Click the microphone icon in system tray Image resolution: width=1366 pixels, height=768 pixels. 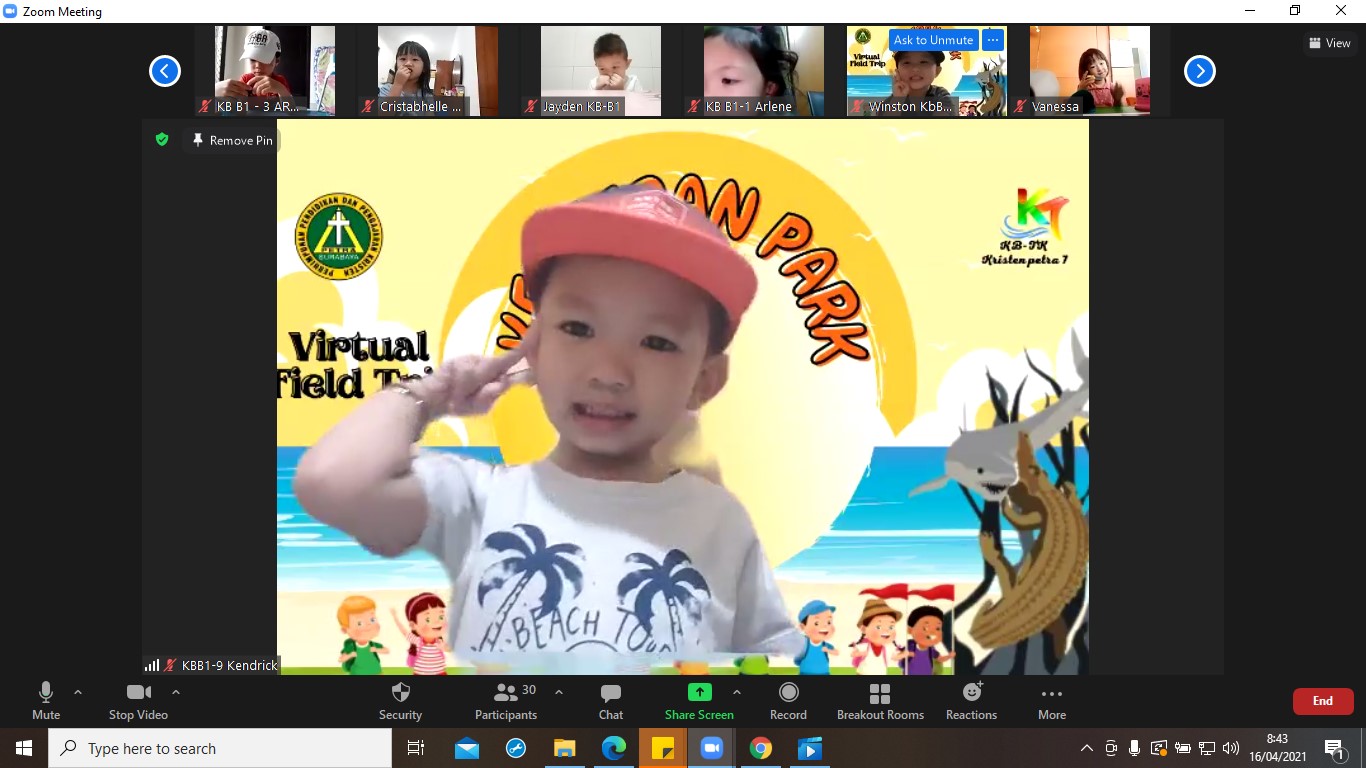pyautogui.click(x=1135, y=748)
